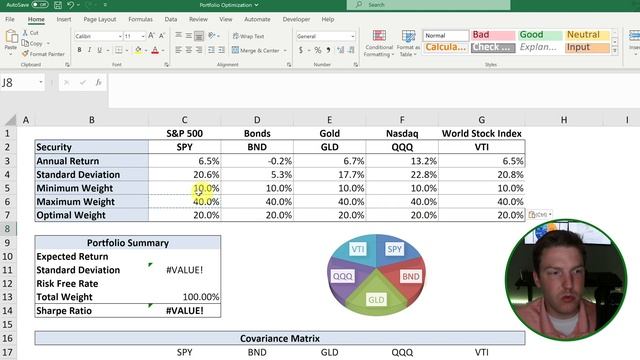Screen dimensions: 640x360
Task: Switch to Data tab
Action: 171,19
